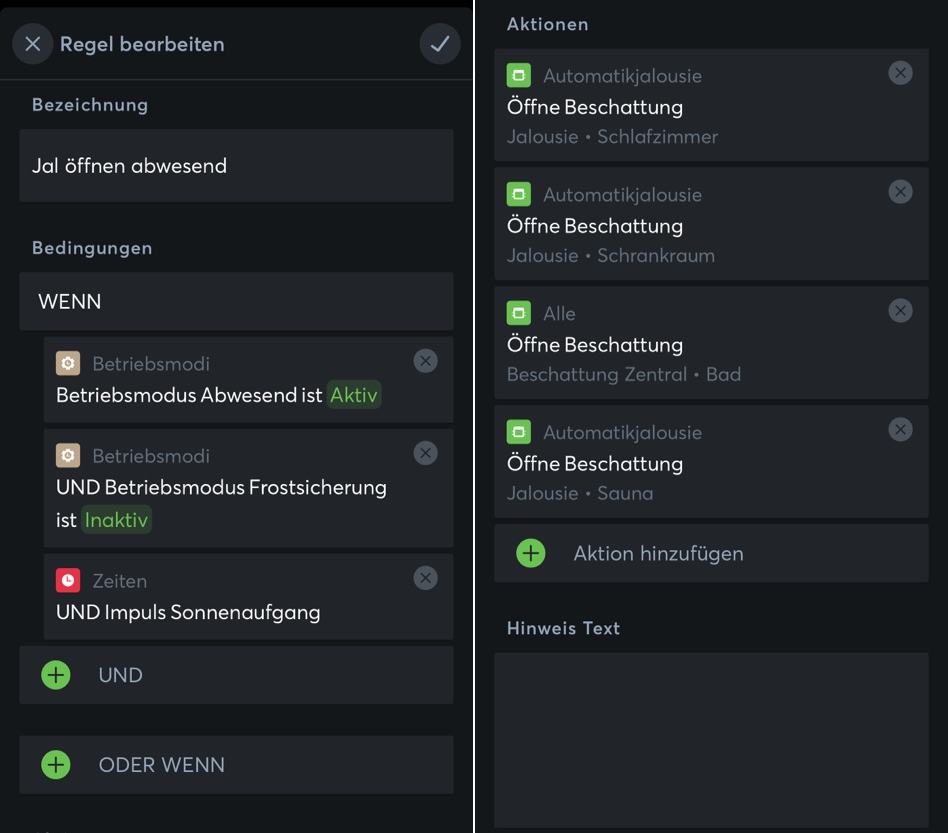Screen dimensions: 948x833
Task: Click into the Hinweis Text area
Action: coord(711,740)
